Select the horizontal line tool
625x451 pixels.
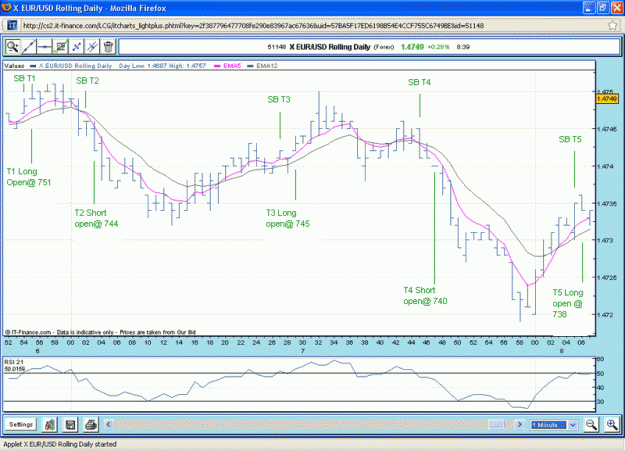[x=44, y=47]
